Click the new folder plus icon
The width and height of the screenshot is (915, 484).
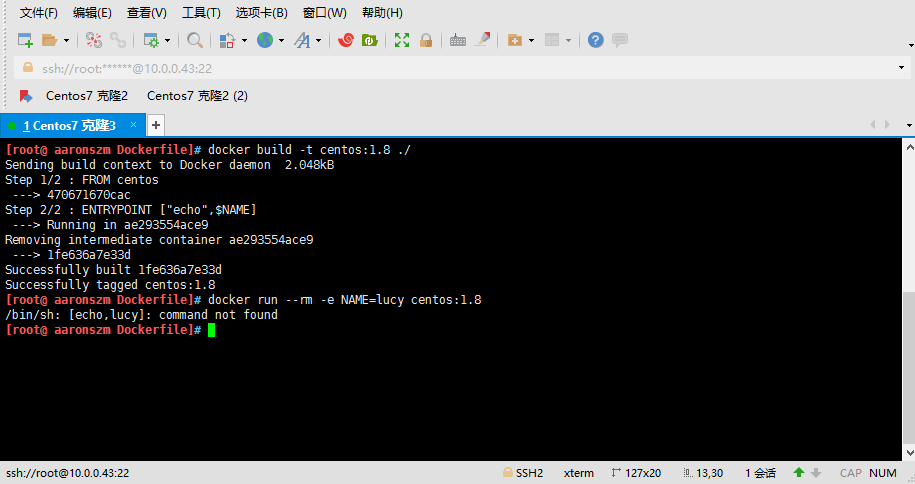pyautogui.click(x=515, y=40)
